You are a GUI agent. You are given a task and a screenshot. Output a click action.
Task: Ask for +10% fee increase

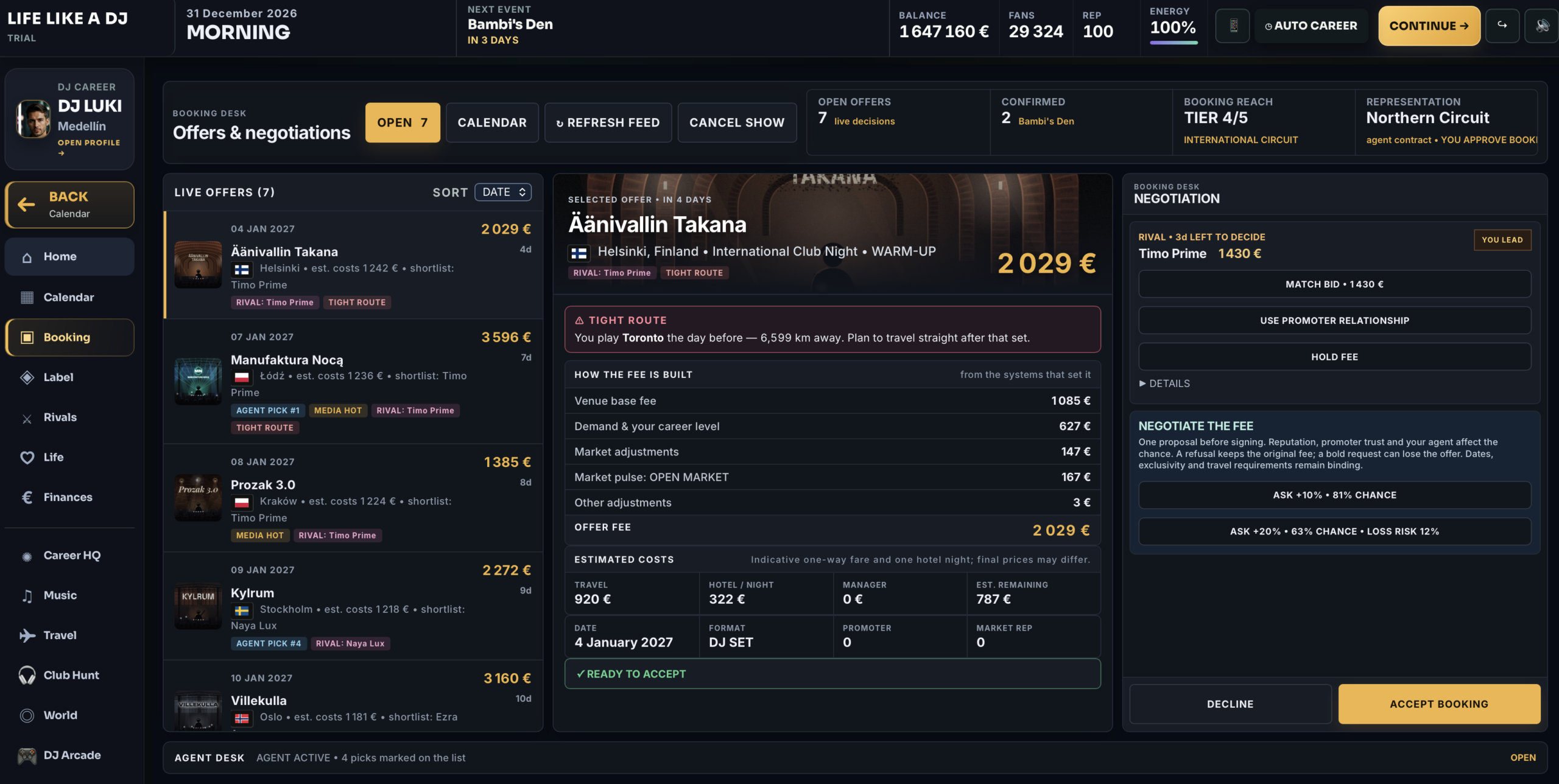tap(1334, 495)
